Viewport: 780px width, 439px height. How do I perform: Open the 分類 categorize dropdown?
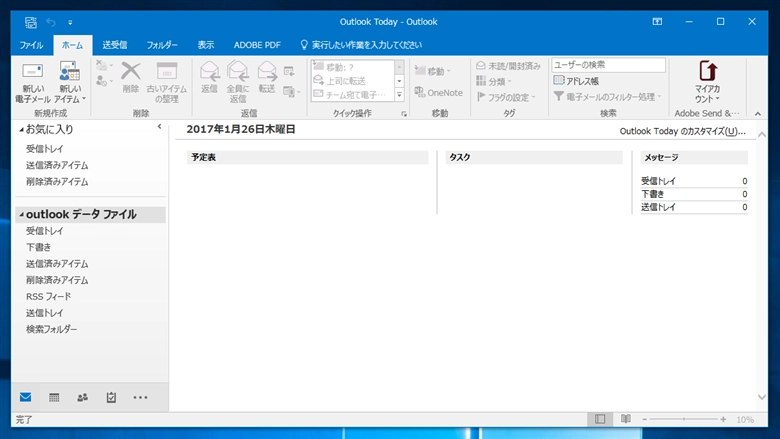click(493, 81)
